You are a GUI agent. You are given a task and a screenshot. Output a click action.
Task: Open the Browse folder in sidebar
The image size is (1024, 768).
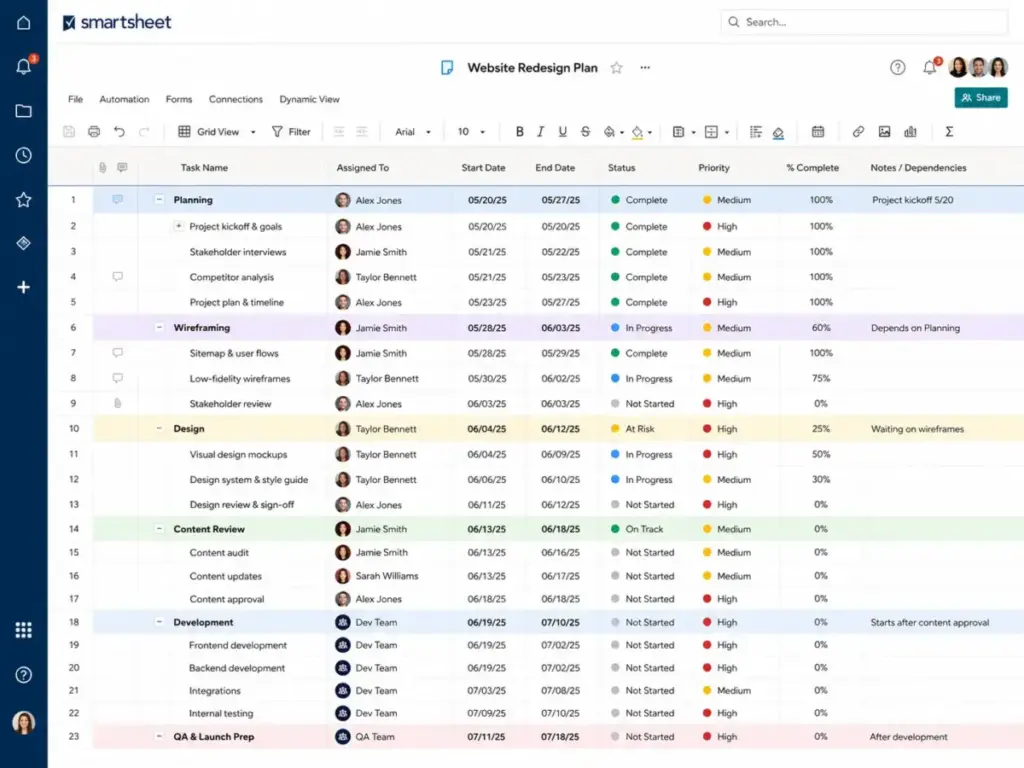pos(24,111)
